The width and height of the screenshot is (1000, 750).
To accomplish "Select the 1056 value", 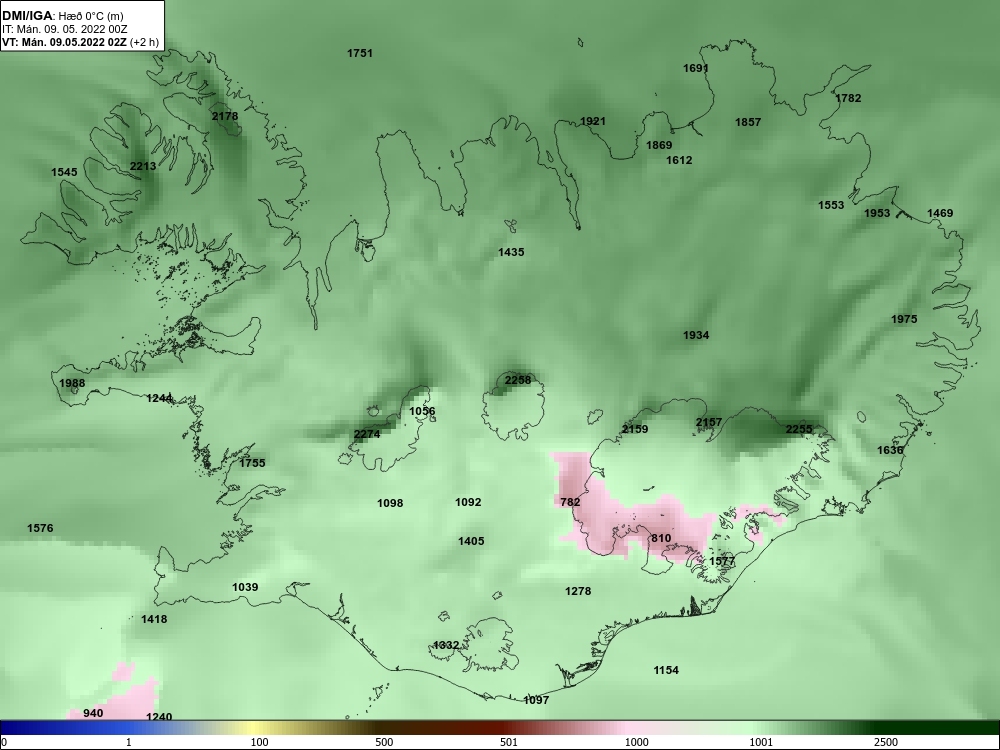I will [422, 411].
